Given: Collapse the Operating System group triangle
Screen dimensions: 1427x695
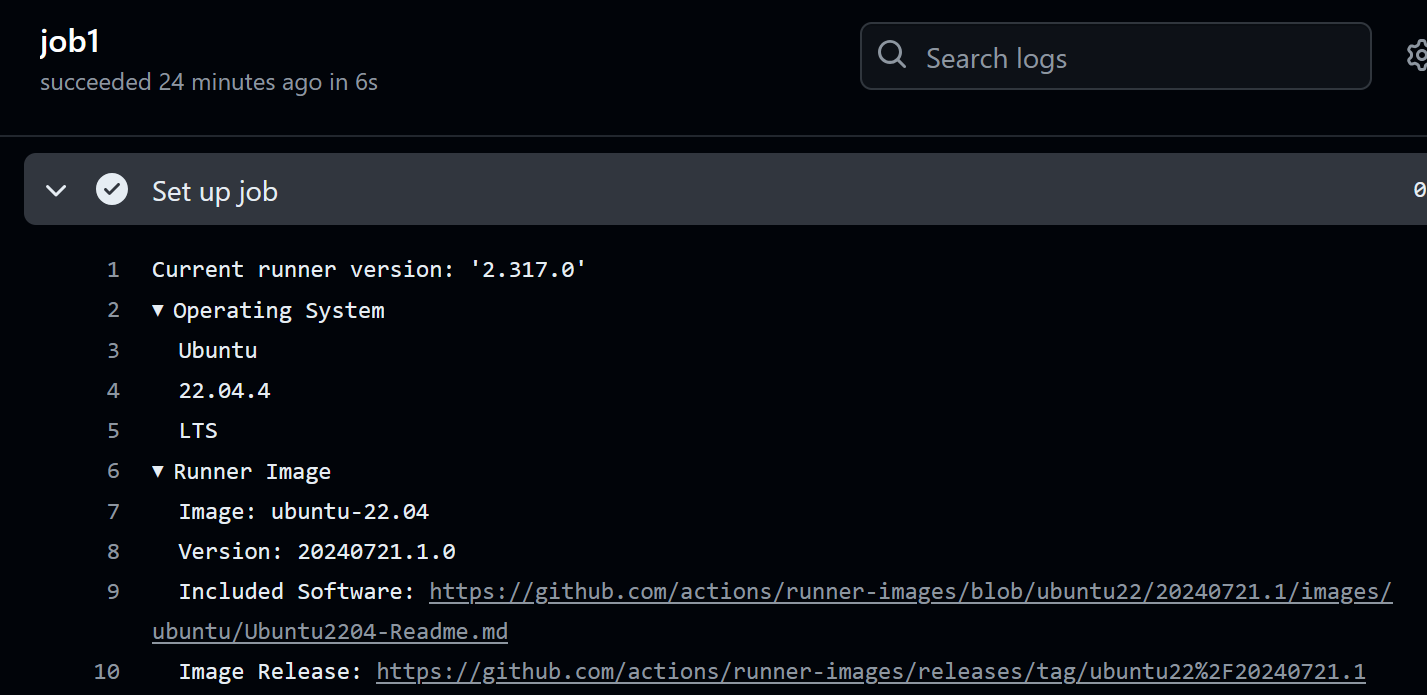Looking at the screenshot, I should pyautogui.click(x=158, y=310).
